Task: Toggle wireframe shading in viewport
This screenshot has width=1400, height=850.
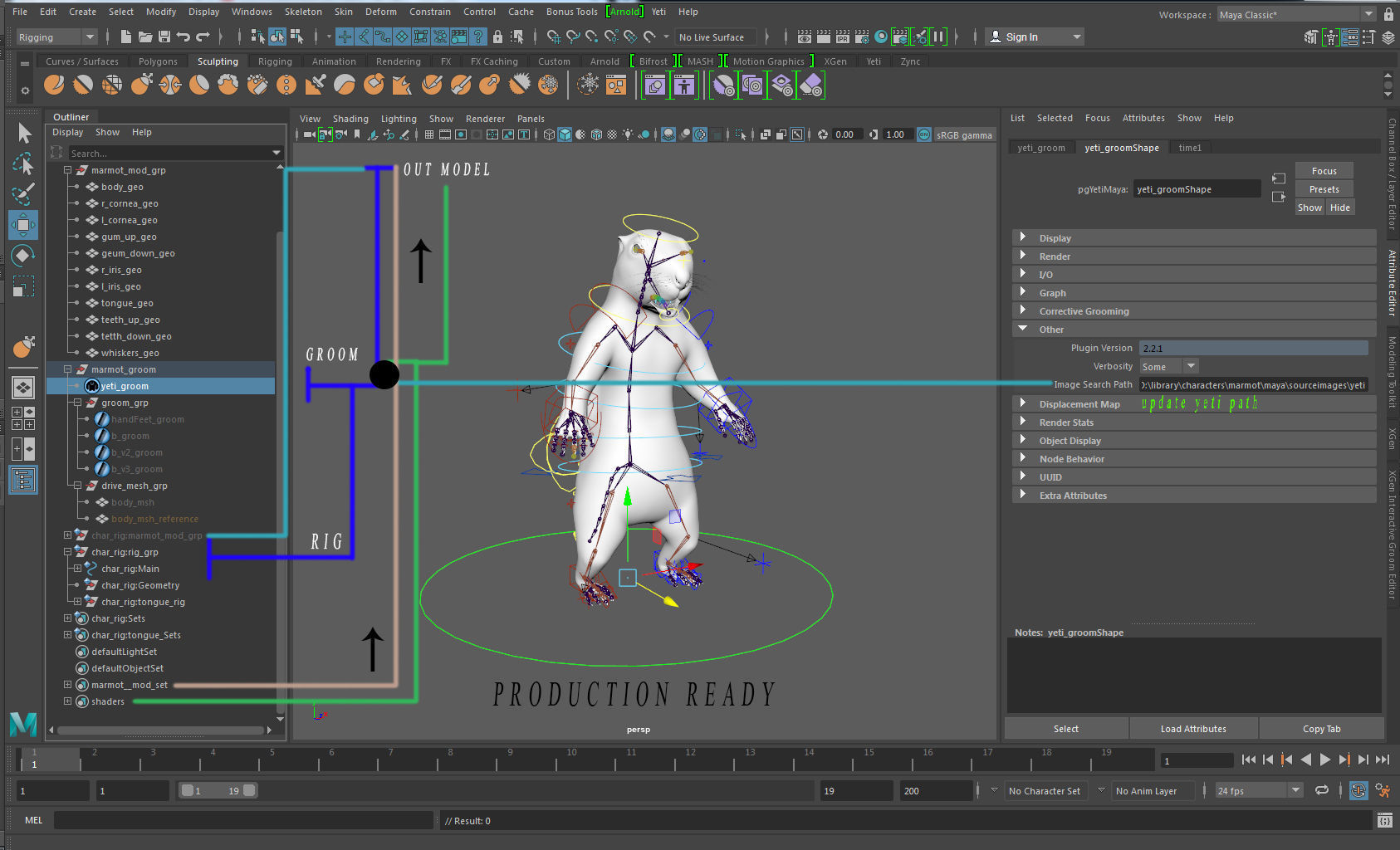Action: (x=549, y=134)
